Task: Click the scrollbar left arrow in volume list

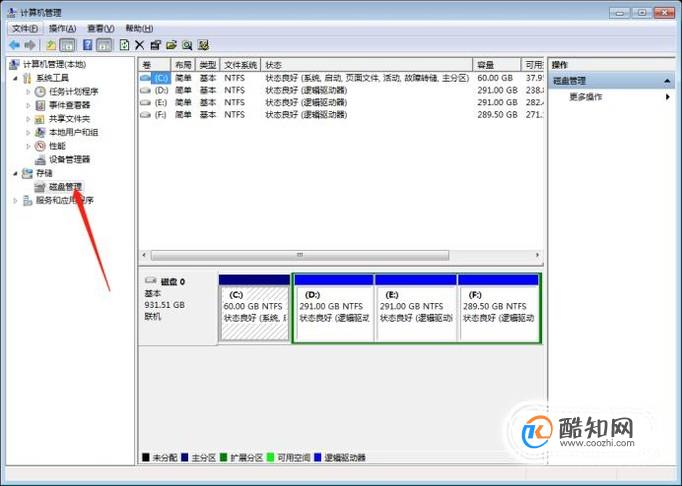Action: point(144,255)
